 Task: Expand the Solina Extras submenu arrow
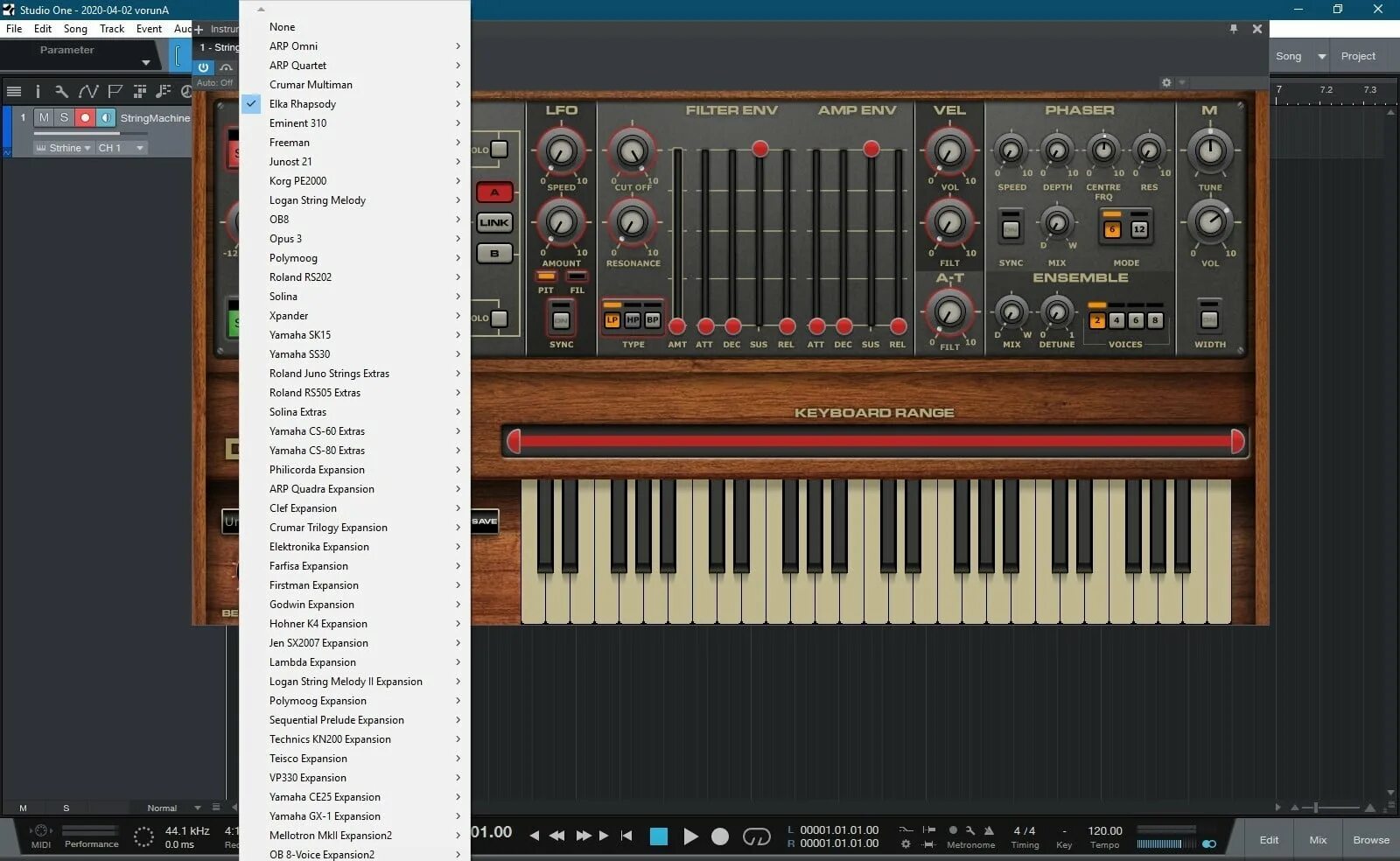(458, 412)
